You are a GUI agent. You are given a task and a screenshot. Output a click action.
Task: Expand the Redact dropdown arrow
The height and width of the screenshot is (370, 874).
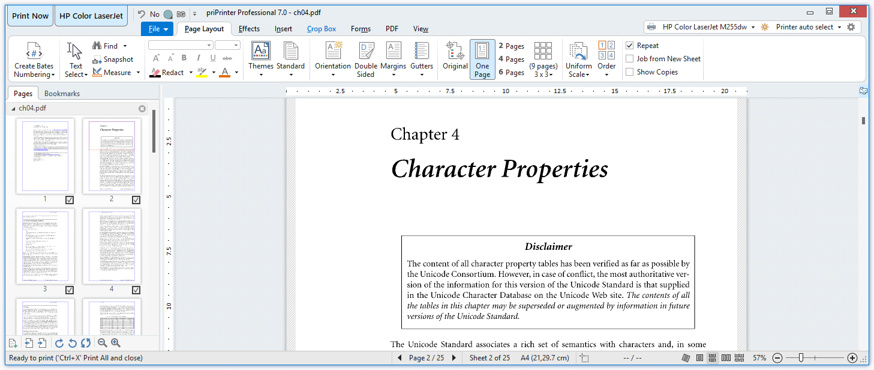[191, 72]
